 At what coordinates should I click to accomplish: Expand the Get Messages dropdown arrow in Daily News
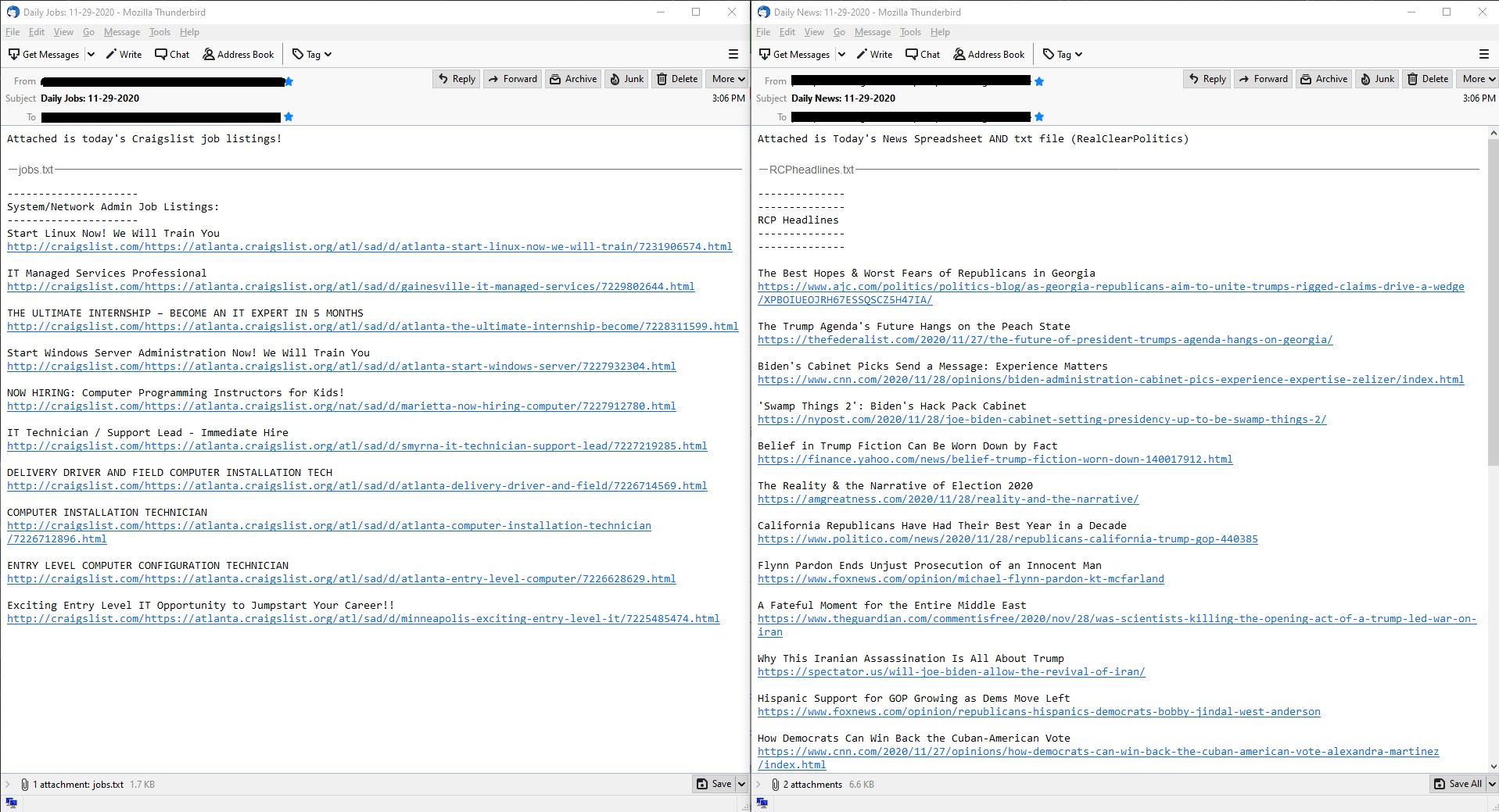pyautogui.click(x=841, y=55)
